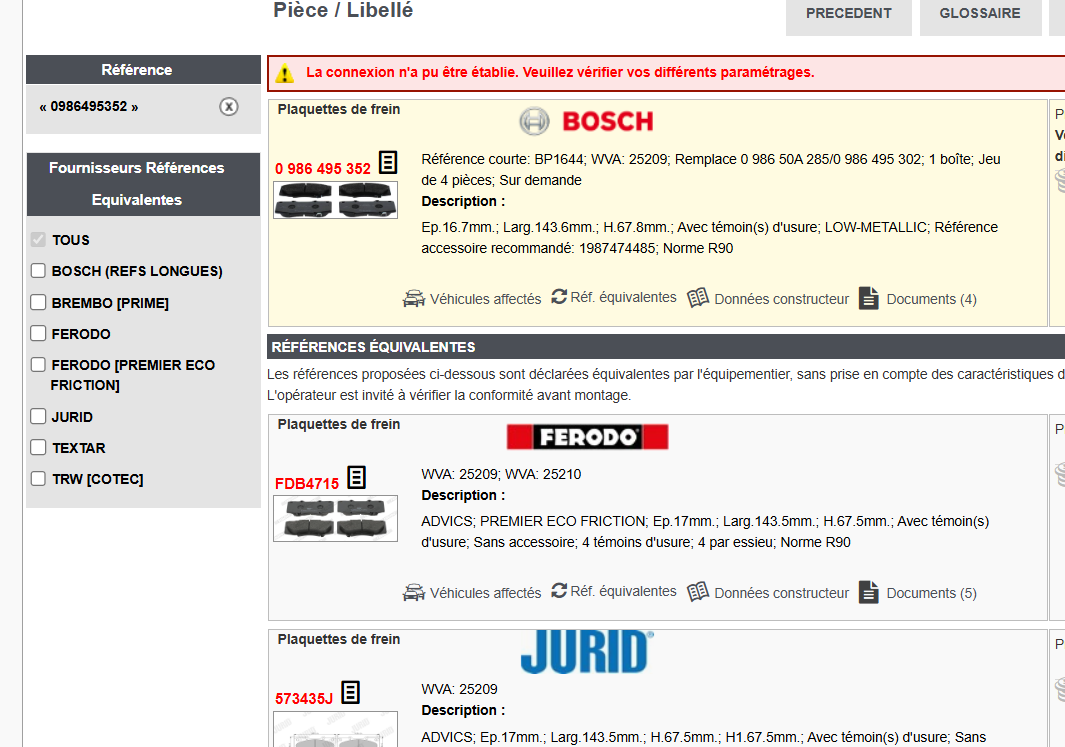
Task: Click the document icon for Ferodo Documents (5)
Action: 869,592
